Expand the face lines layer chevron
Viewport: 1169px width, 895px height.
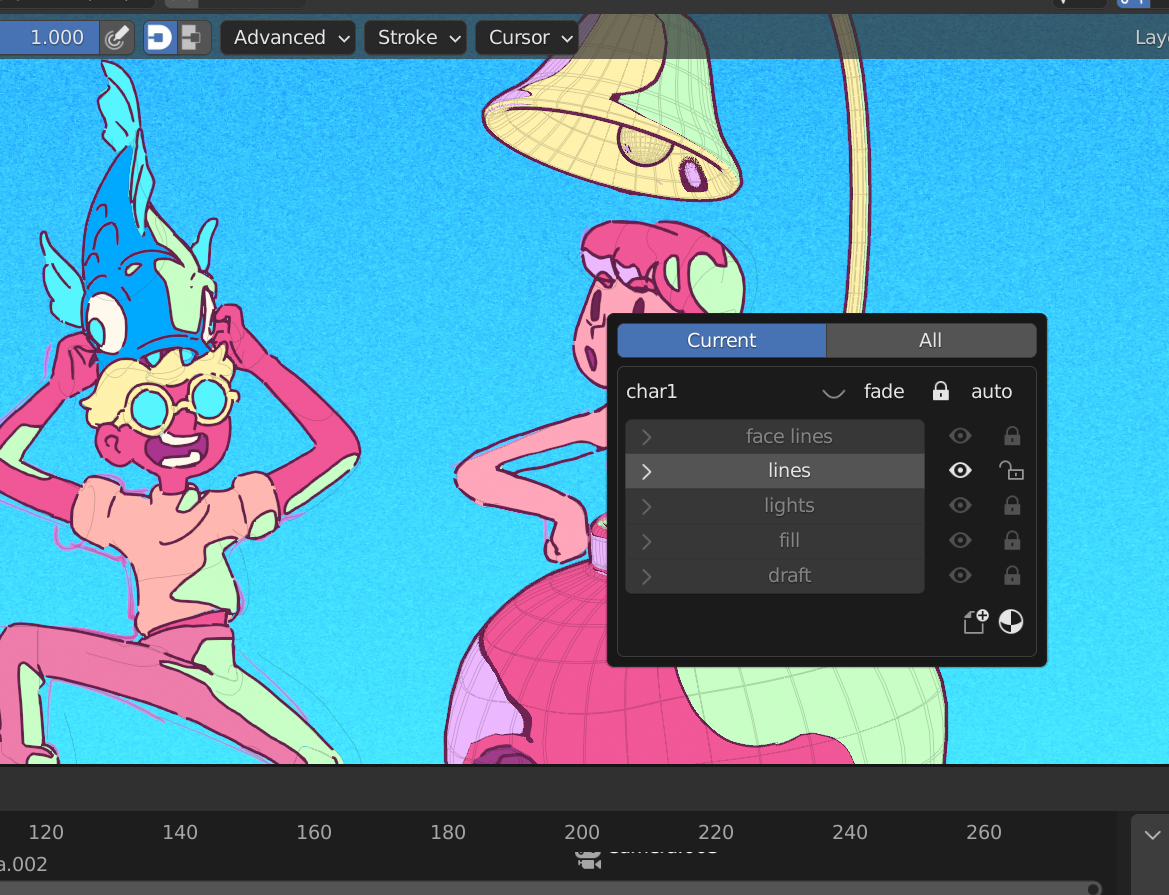coord(646,437)
